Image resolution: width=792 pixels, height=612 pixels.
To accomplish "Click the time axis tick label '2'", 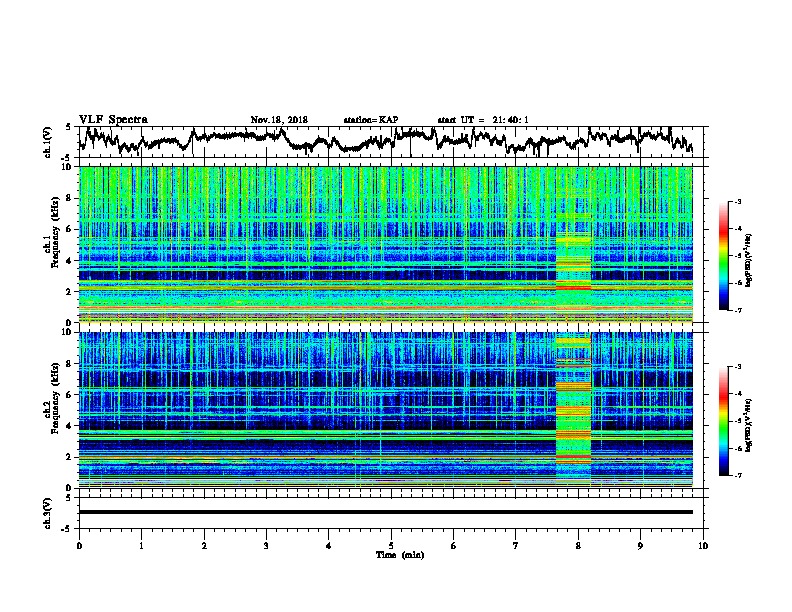I will [x=204, y=546].
